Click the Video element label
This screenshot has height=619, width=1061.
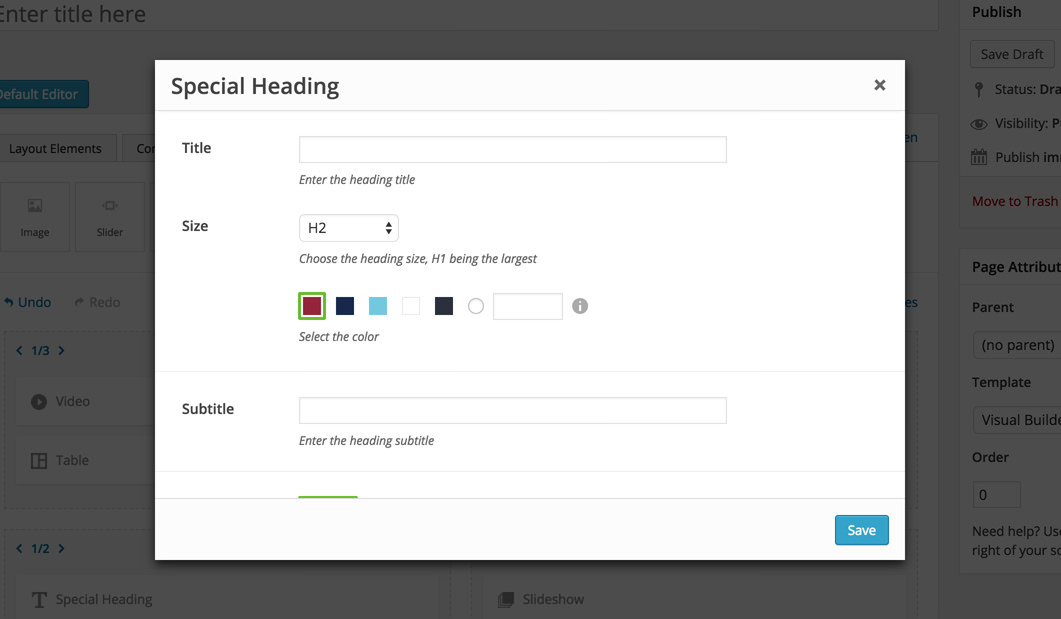(x=72, y=402)
